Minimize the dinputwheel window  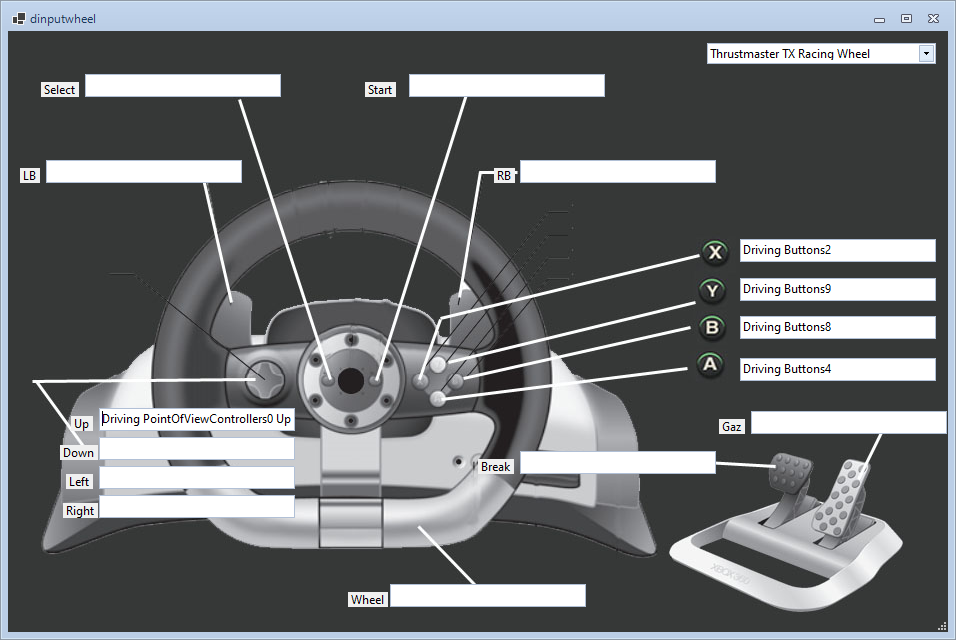coord(879,19)
